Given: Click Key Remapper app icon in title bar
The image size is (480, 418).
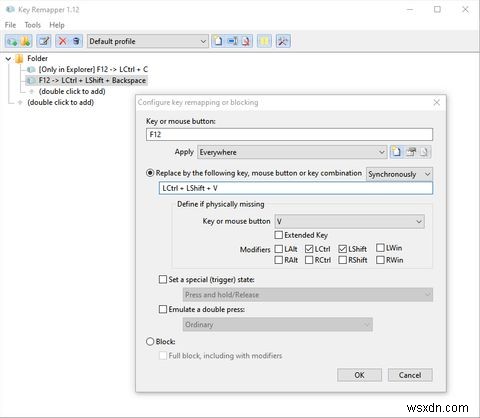Looking at the screenshot, I should [x=10, y=9].
